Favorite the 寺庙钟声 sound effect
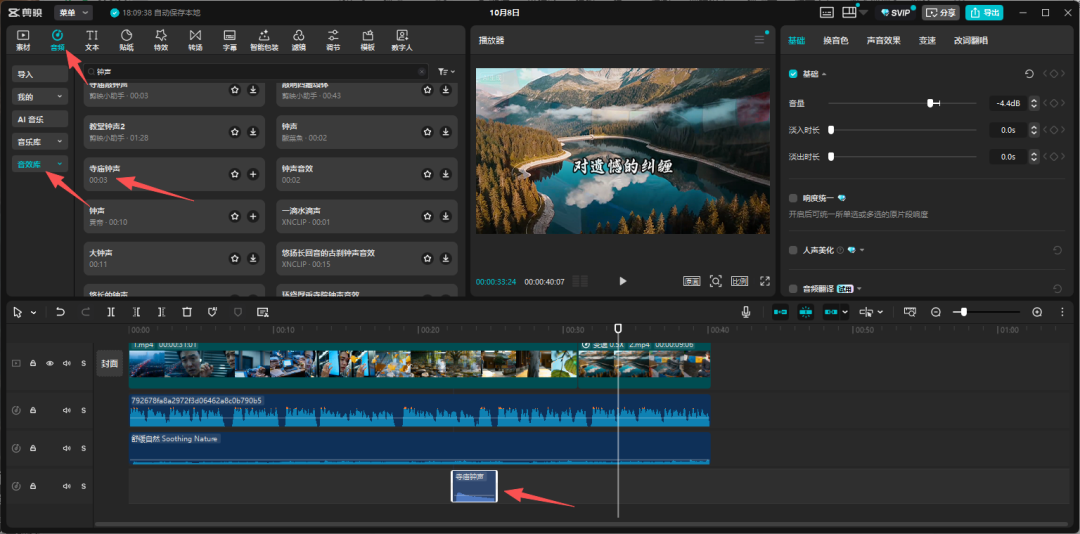 click(x=234, y=174)
